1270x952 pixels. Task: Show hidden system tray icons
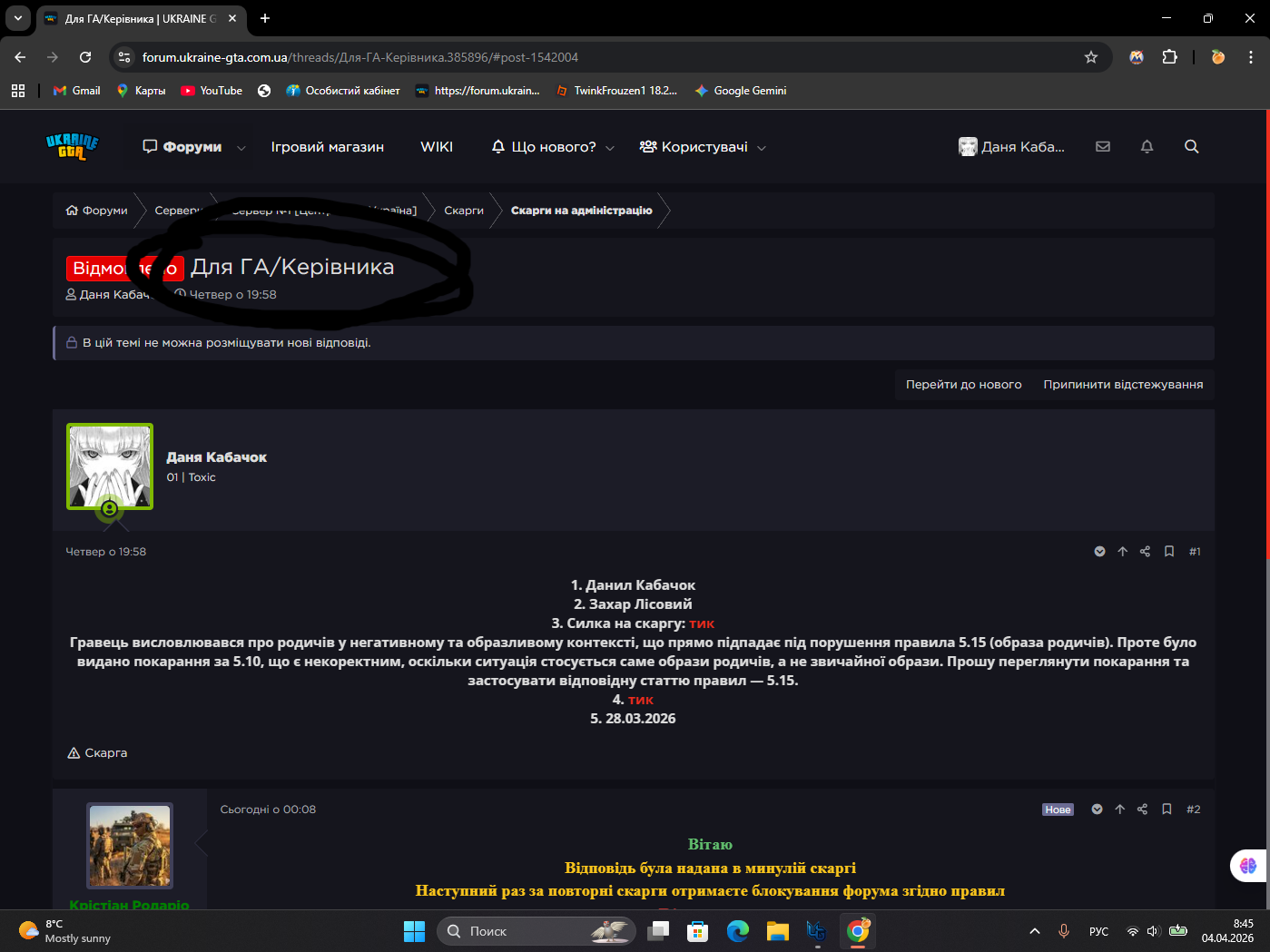[x=1035, y=931]
